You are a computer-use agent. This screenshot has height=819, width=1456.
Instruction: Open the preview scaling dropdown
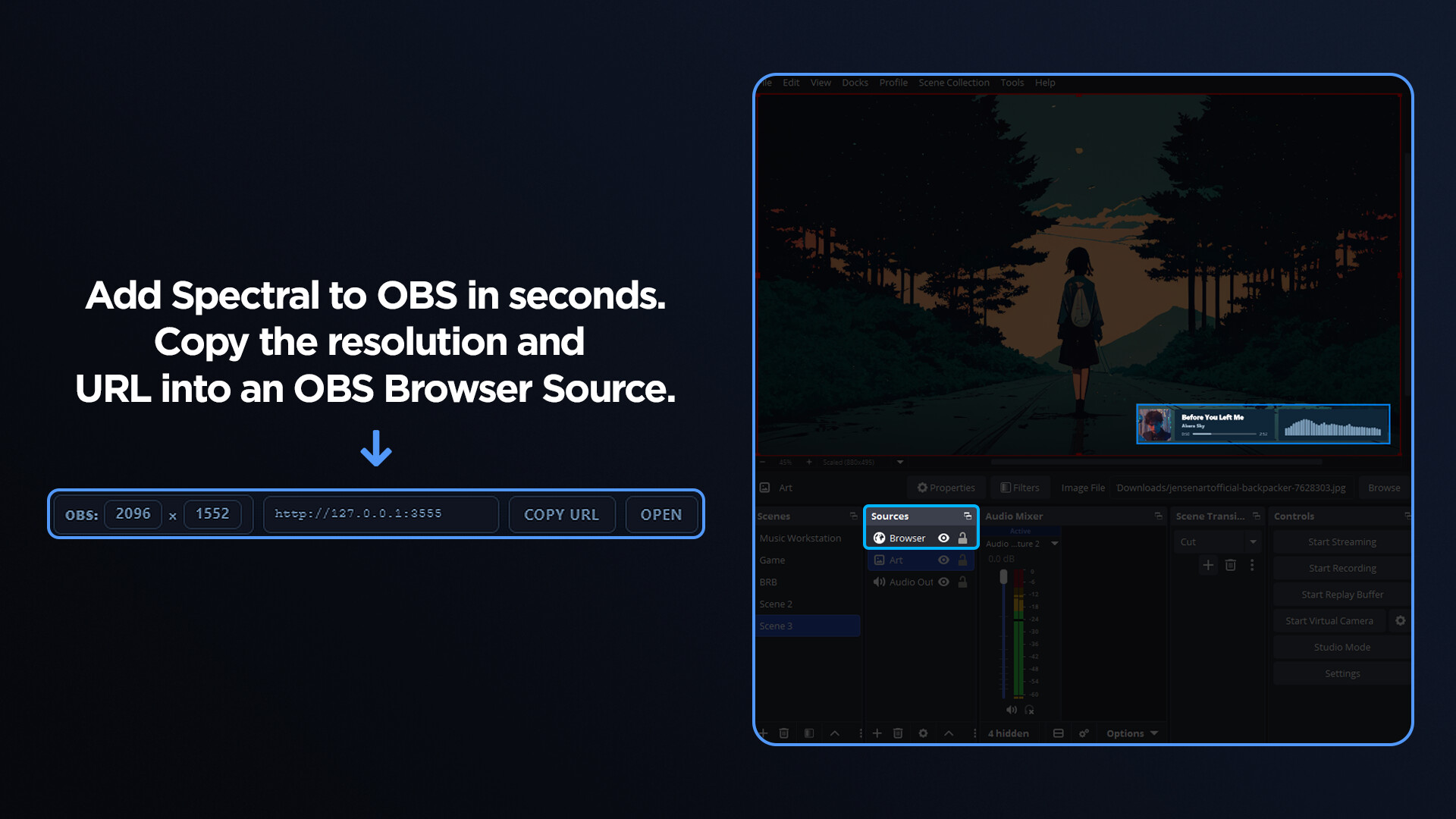(900, 462)
